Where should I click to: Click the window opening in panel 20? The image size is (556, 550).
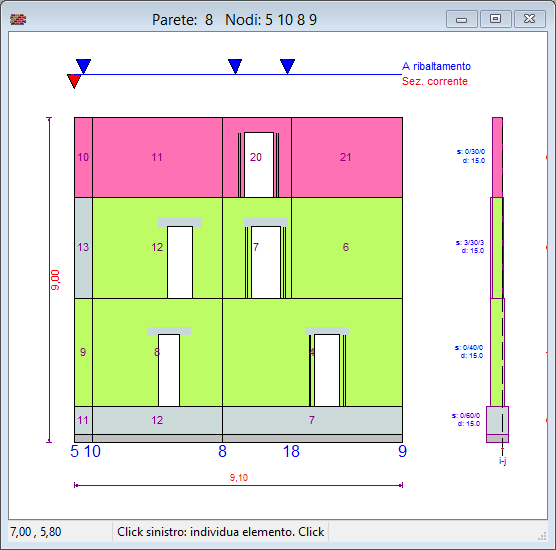pyautogui.click(x=259, y=165)
